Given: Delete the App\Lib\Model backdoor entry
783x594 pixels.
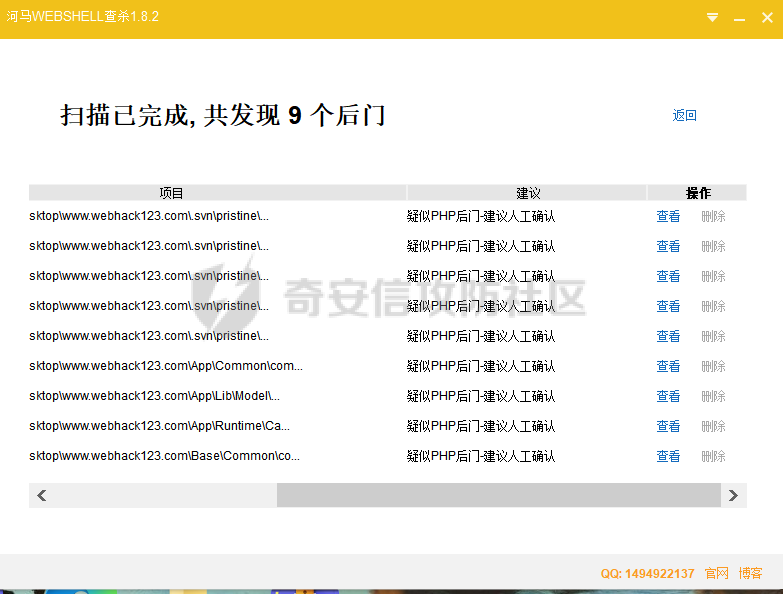Looking at the screenshot, I should (713, 396).
